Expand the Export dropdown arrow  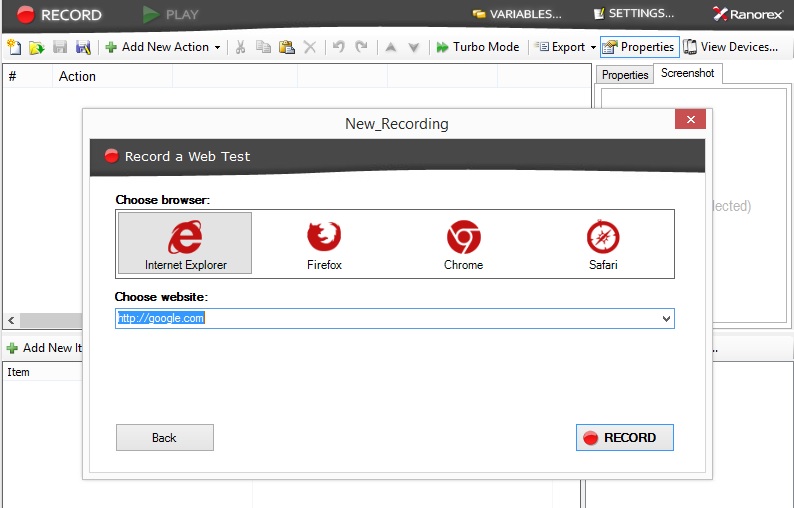coord(593,48)
